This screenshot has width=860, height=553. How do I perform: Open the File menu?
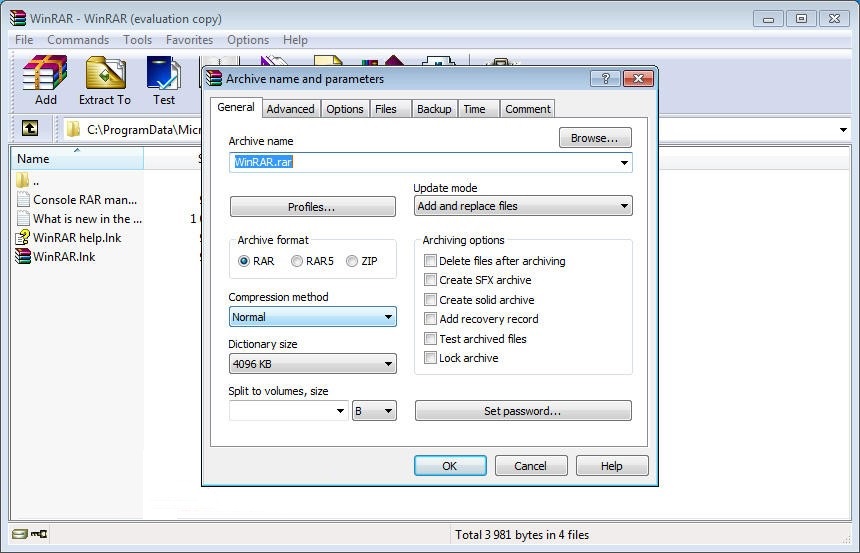coord(24,40)
